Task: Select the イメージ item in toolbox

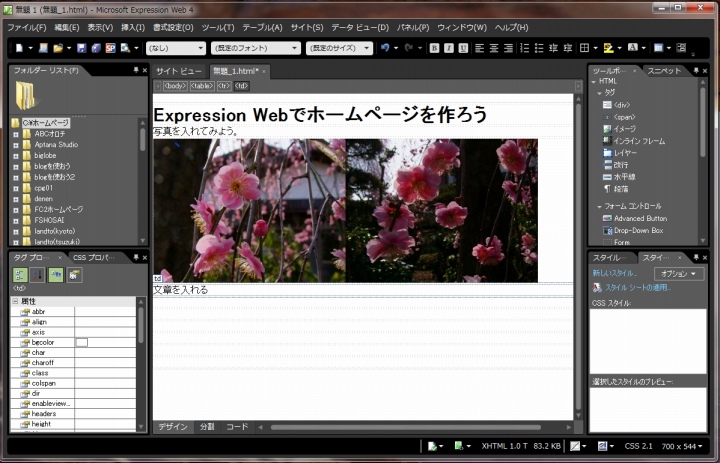Action: point(624,129)
